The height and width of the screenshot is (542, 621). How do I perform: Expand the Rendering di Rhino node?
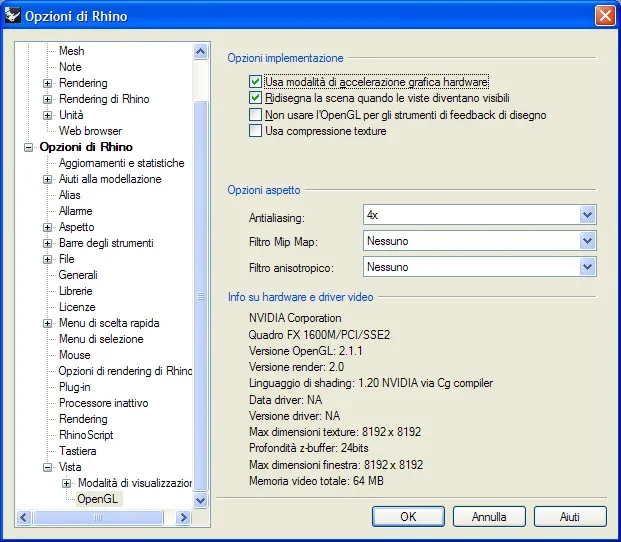(x=47, y=99)
